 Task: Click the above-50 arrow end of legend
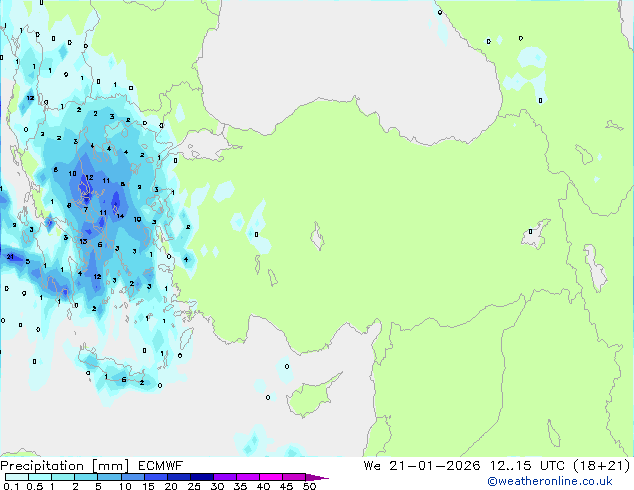(317, 477)
